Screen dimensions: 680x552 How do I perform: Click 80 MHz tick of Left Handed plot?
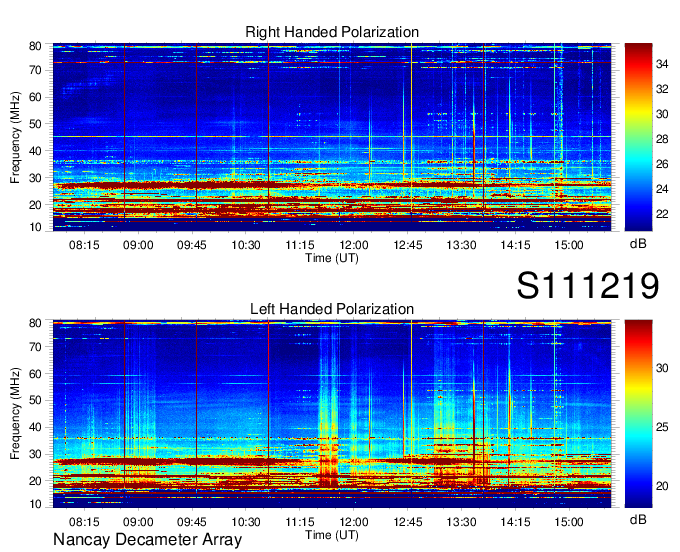pos(35,323)
